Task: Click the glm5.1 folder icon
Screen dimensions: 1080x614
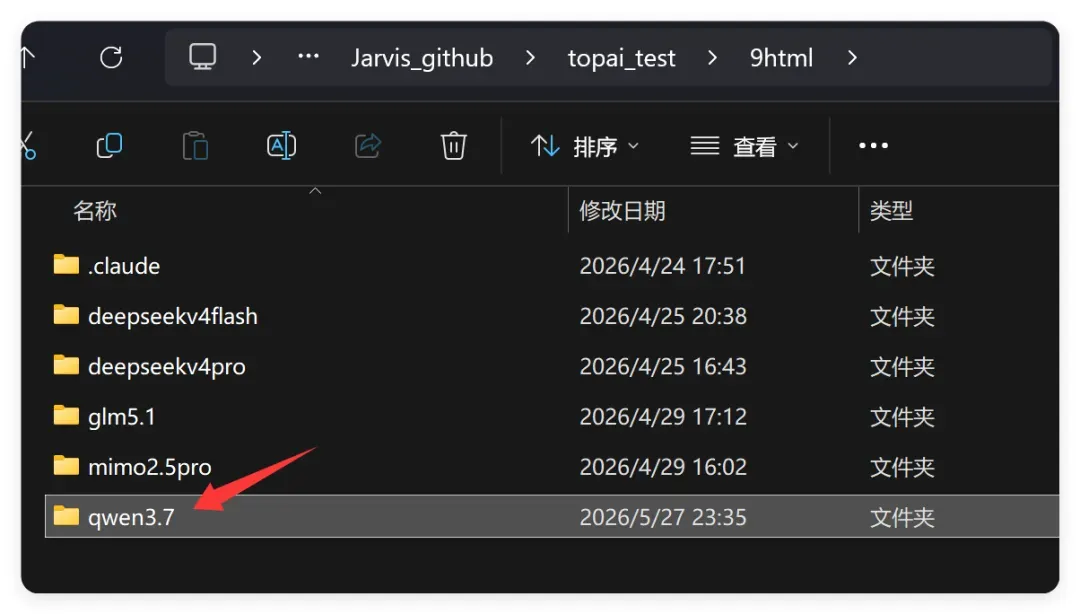Action: [66, 415]
